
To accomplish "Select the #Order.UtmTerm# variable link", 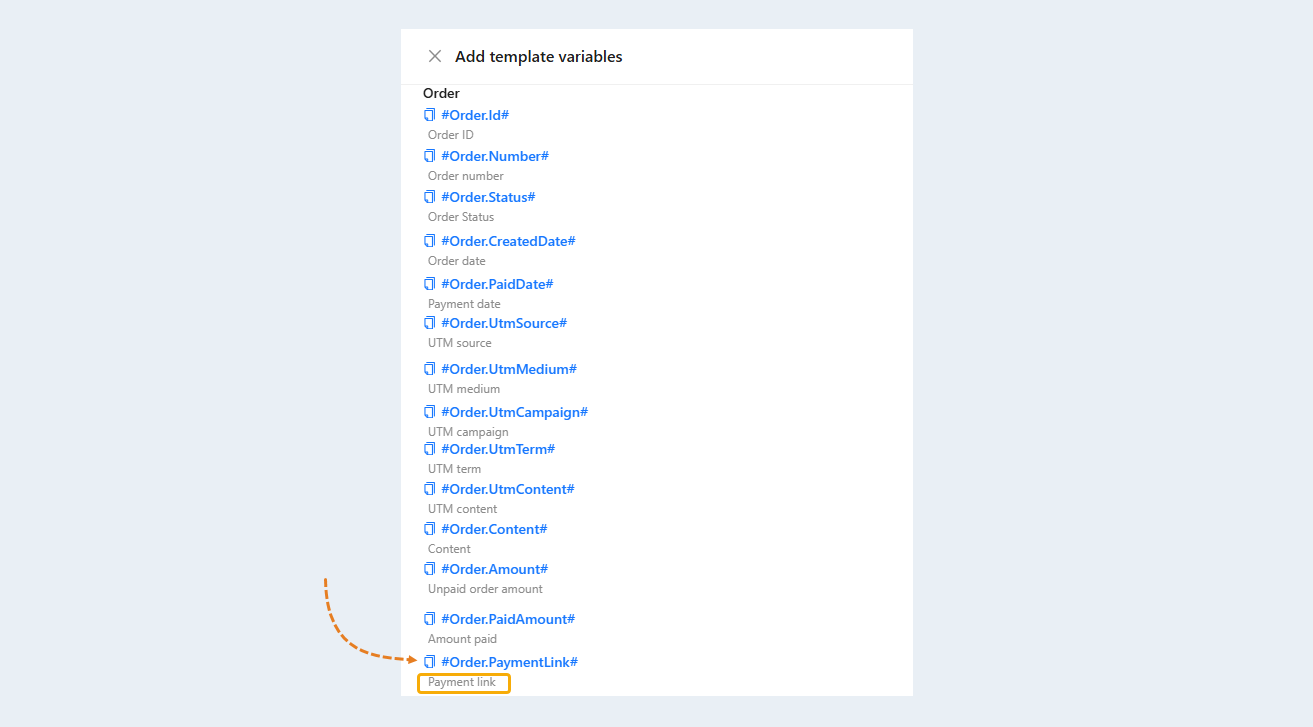I will [498, 449].
